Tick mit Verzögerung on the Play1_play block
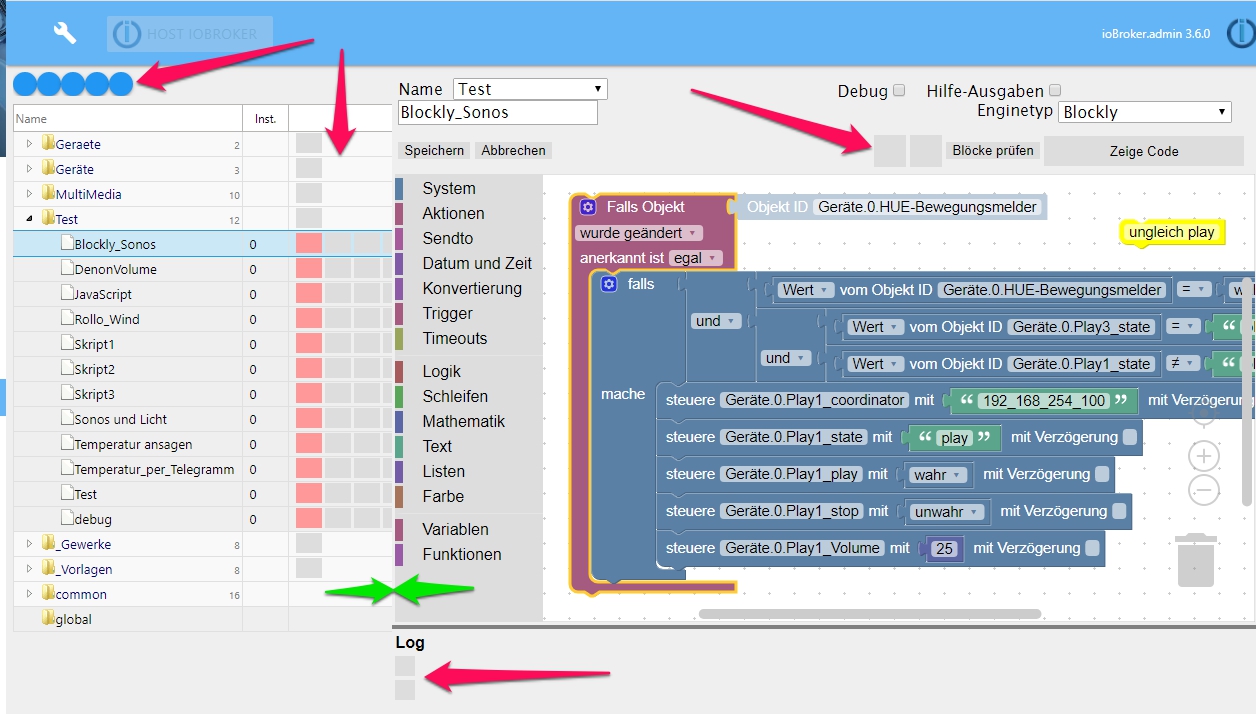1256x714 pixels. 1102,474
